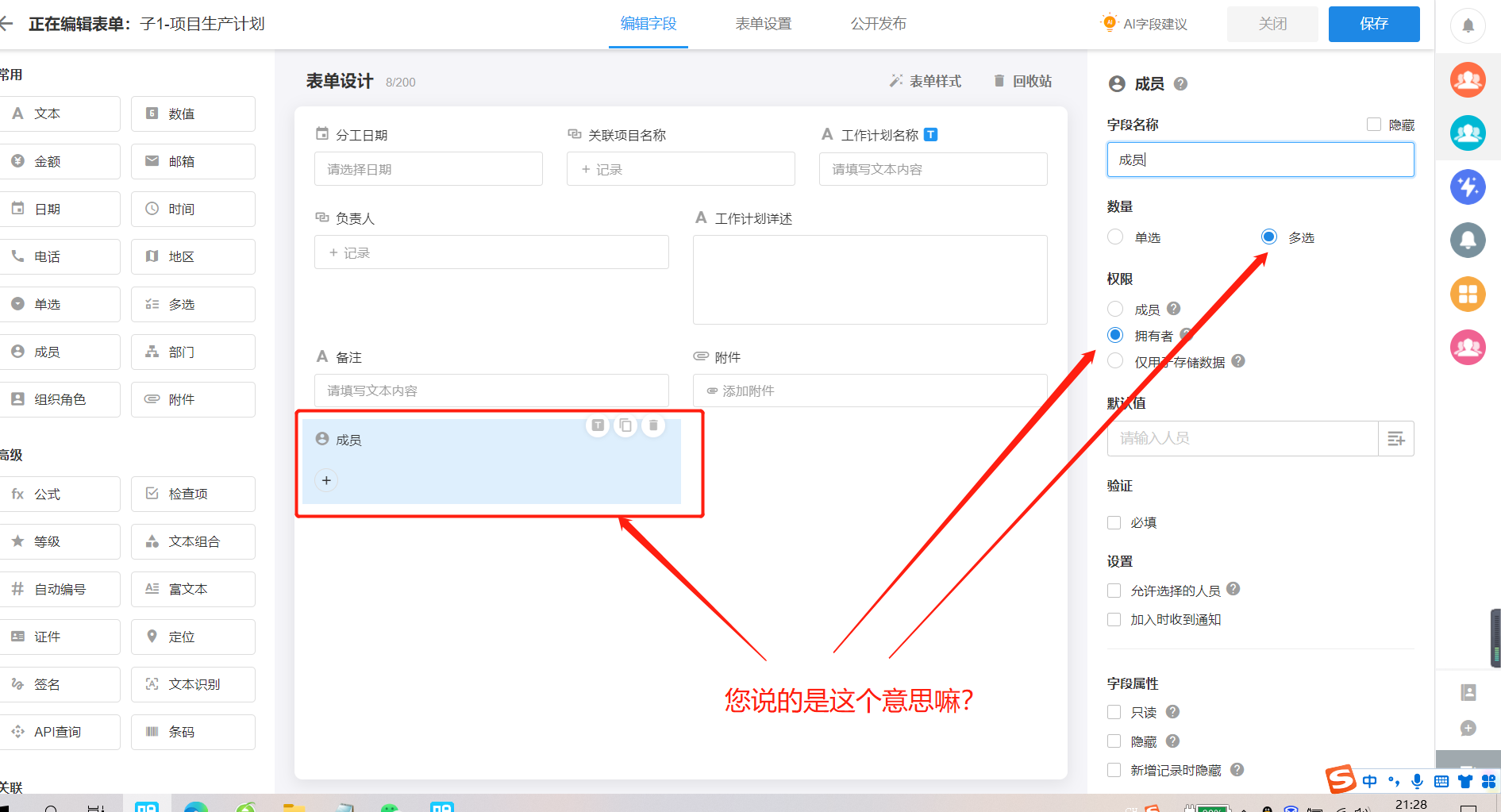Select the 多选 radio under 数量
The width and height of the screenshot is (1501, 812).
[x=1268, y=236]
